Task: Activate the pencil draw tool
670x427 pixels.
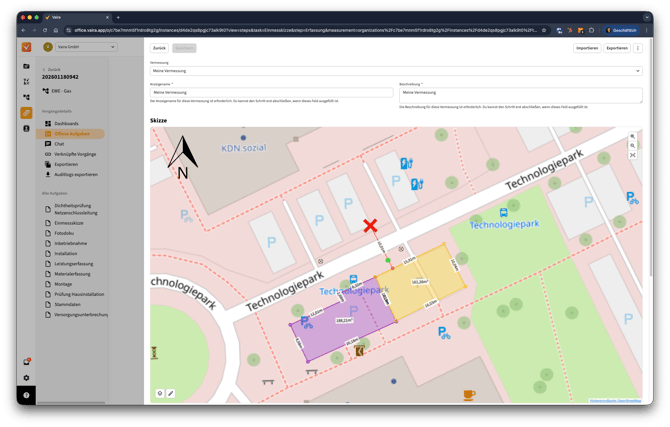Action: [x=171, y=393]
